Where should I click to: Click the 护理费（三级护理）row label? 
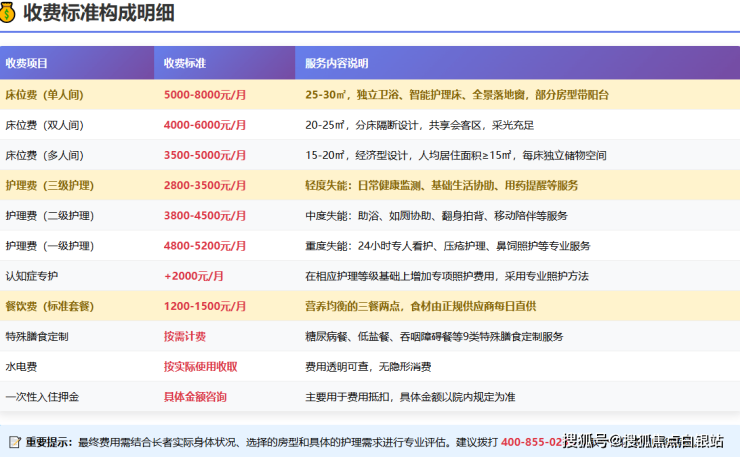[50, 185]
